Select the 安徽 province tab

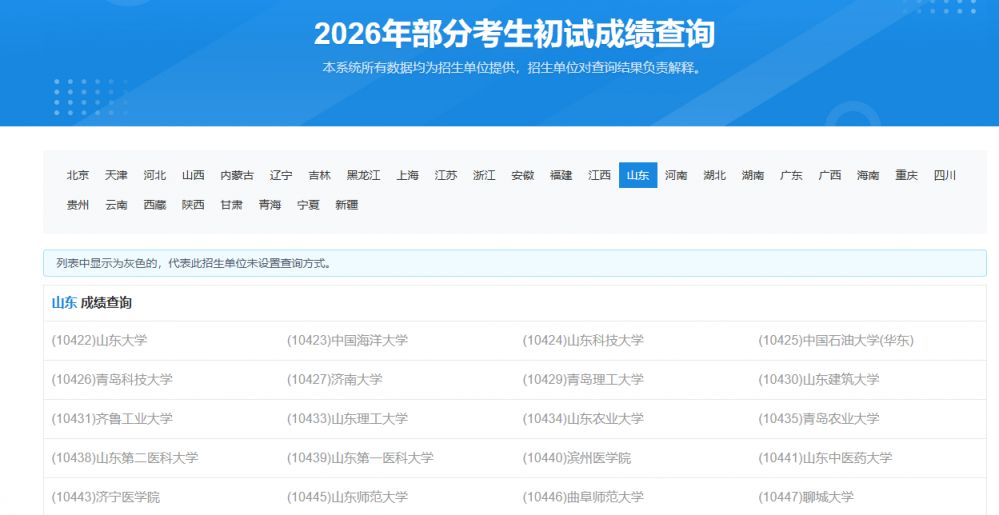[x=522, y=175]
